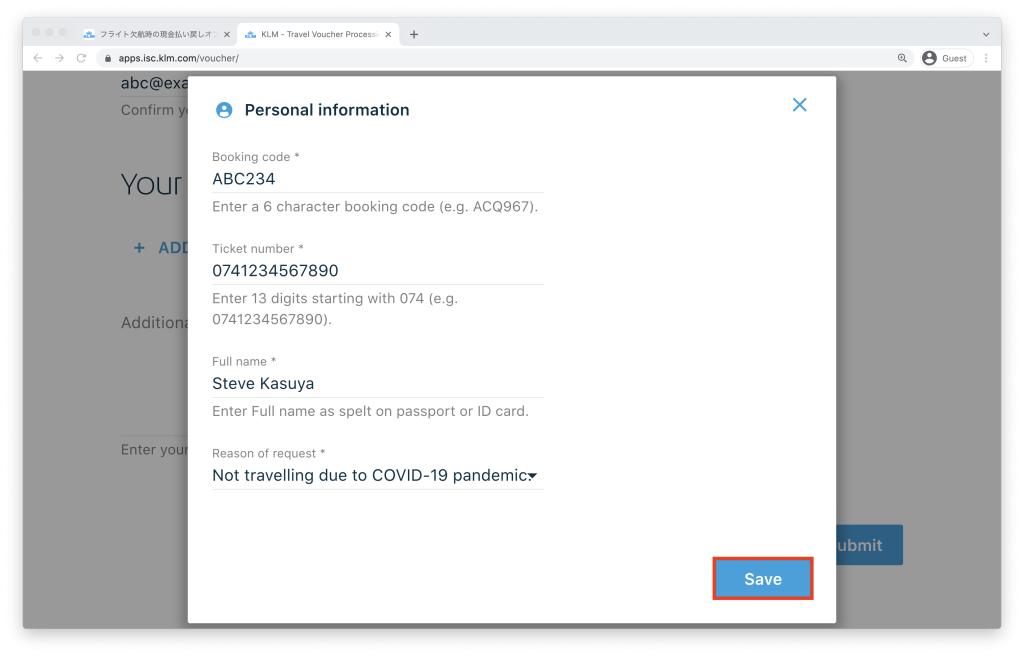Screen dimensions: 1024x657
Task: Open the Guest profile menu
Action: tap(944, 58)
